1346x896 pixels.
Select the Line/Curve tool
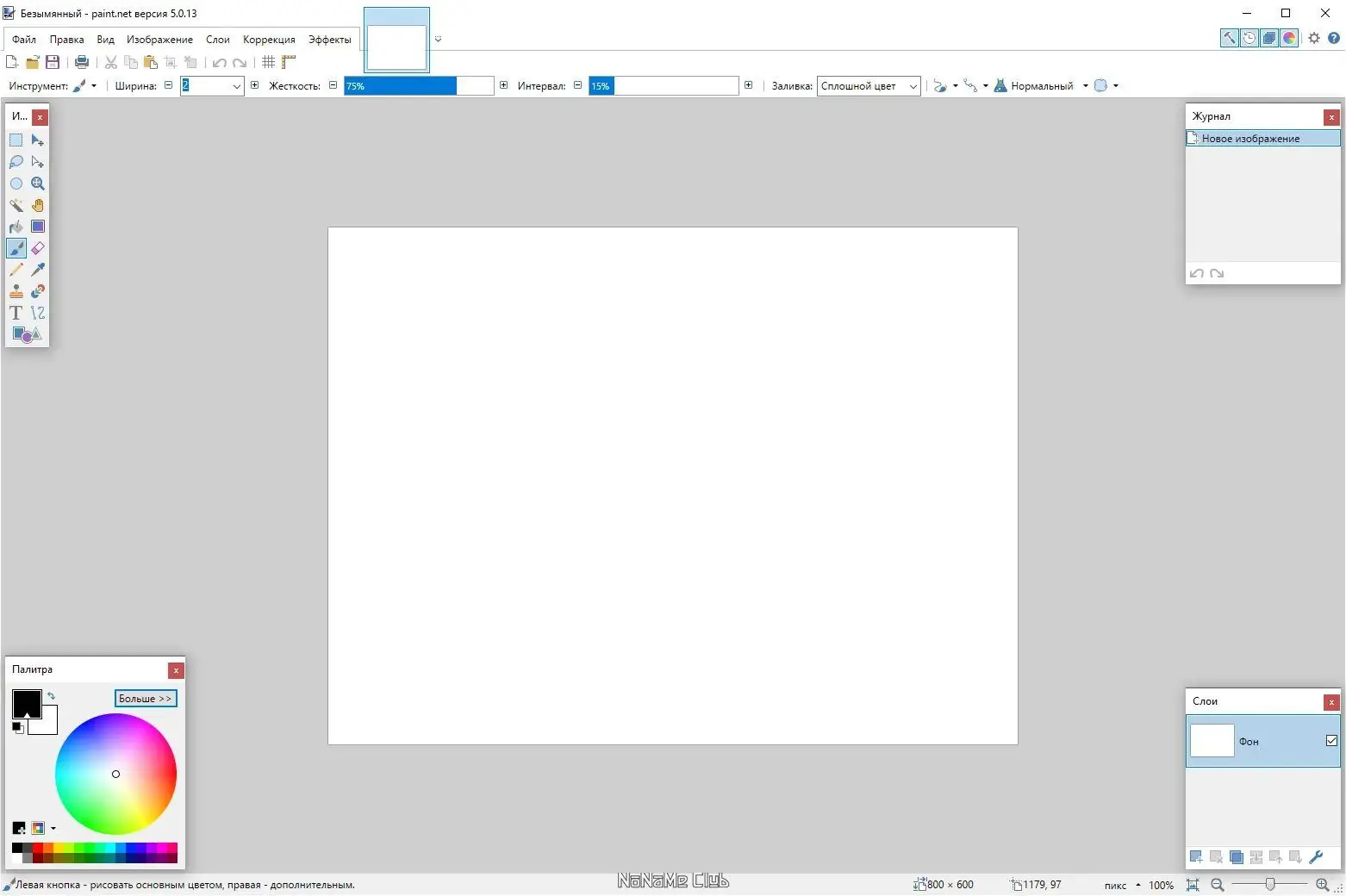pyautogui.click(x=38, y=313)
